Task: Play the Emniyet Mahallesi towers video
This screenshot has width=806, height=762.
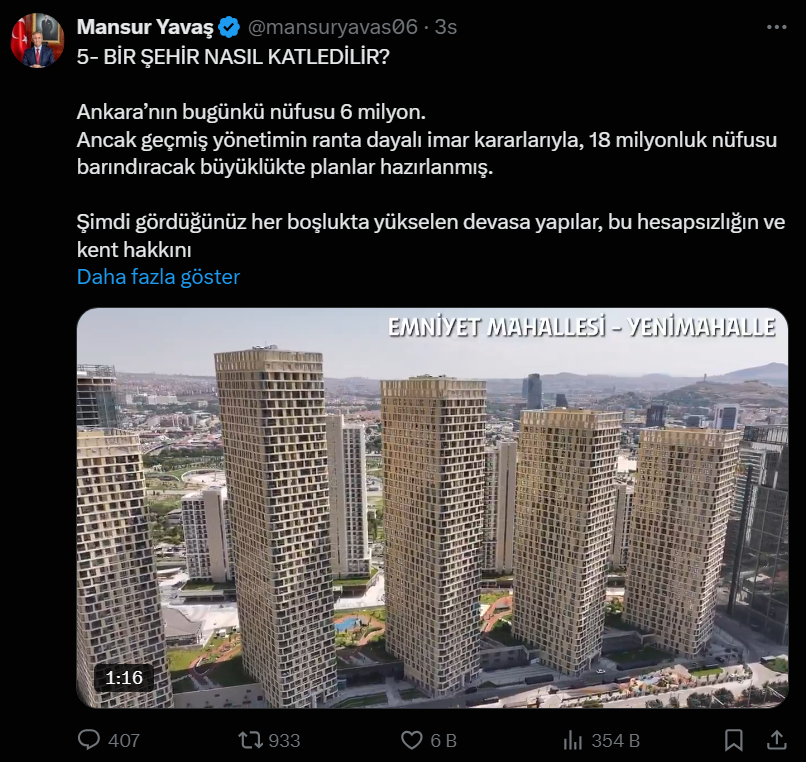Action: [432, 508]
